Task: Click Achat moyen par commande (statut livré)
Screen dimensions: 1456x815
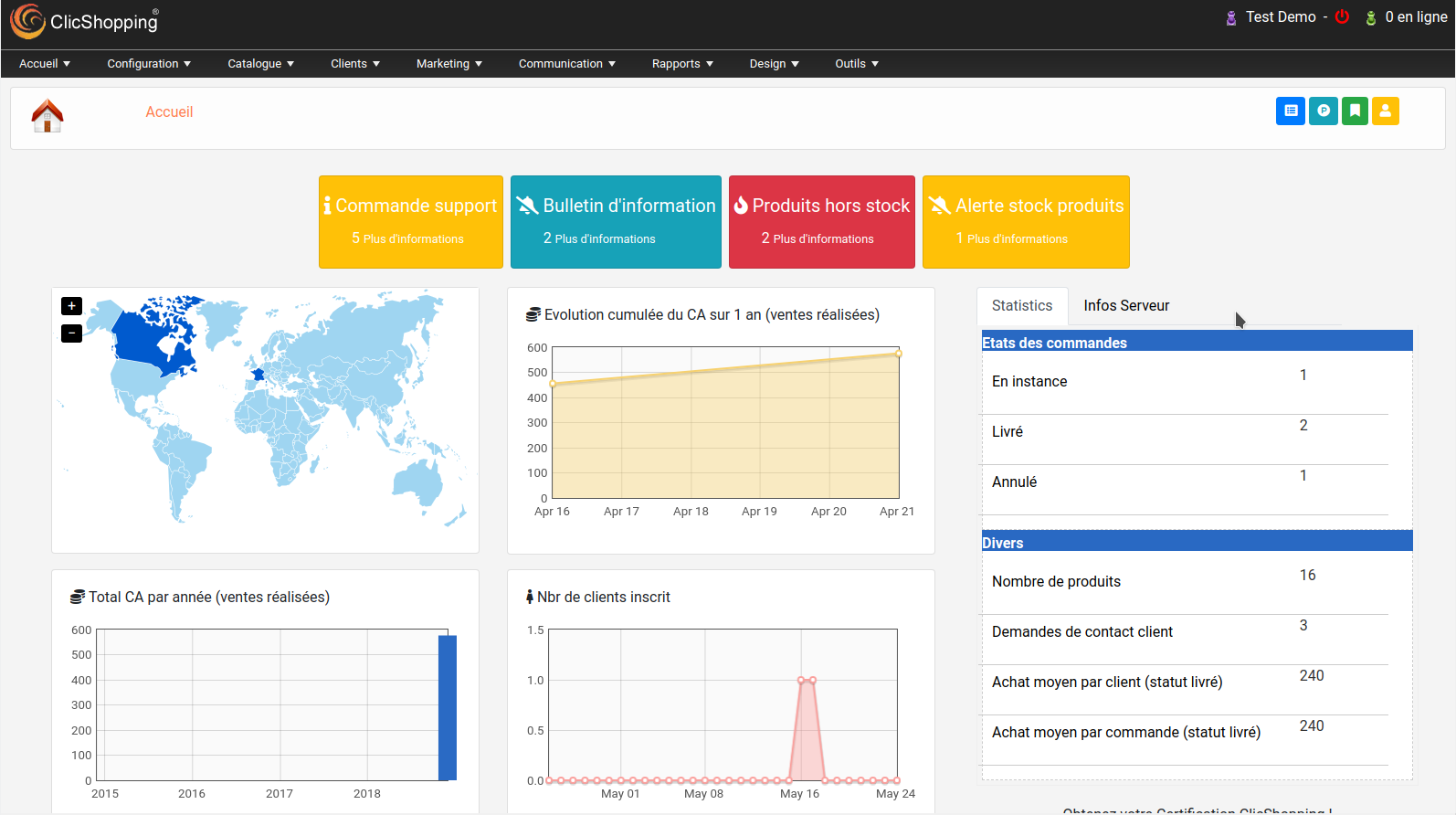Action: [1126, 733]
